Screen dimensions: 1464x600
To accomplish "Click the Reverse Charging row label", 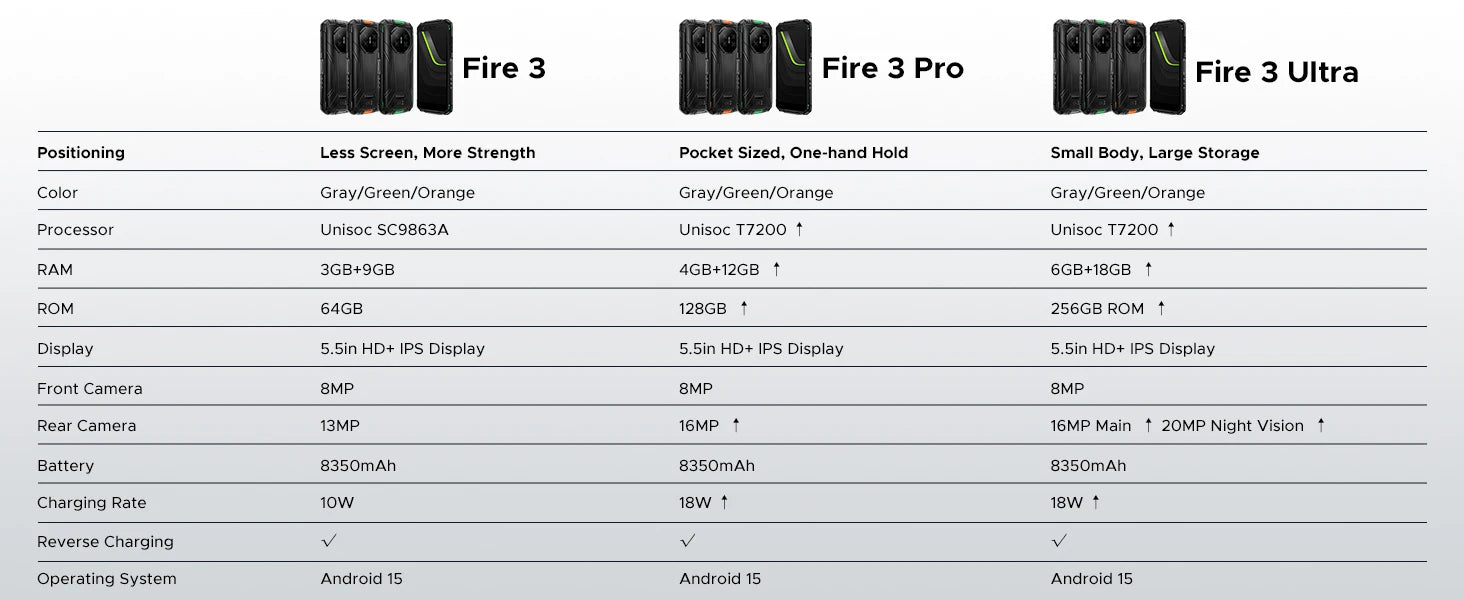I will 105,542.
